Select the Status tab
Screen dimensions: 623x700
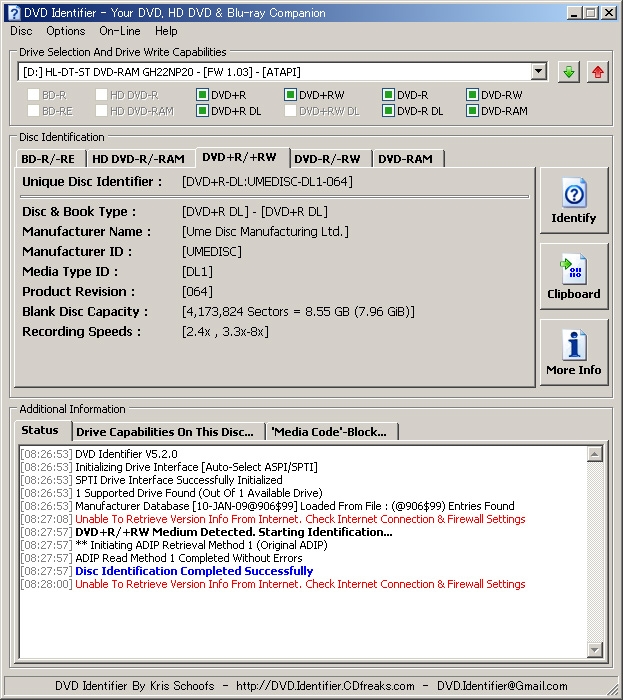[x=41, y=430]
